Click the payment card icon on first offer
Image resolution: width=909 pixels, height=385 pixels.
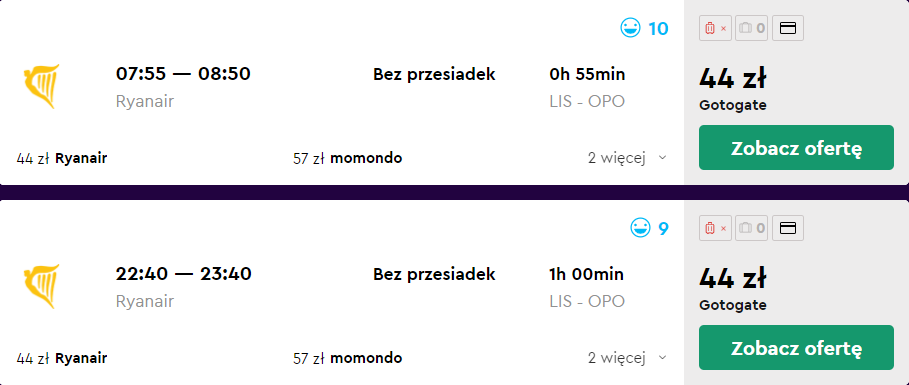788,28
